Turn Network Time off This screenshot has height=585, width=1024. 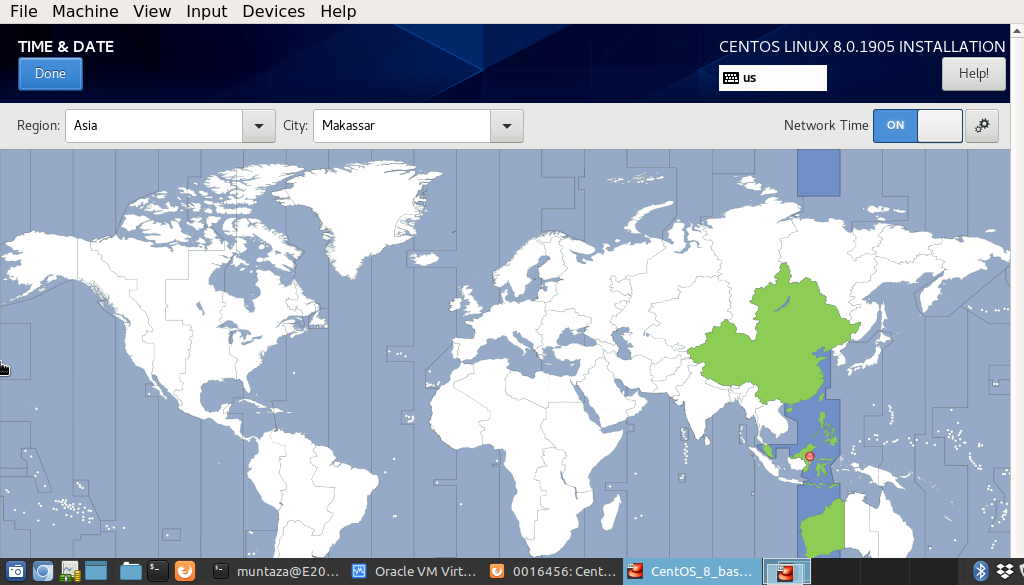click(937, 126)
